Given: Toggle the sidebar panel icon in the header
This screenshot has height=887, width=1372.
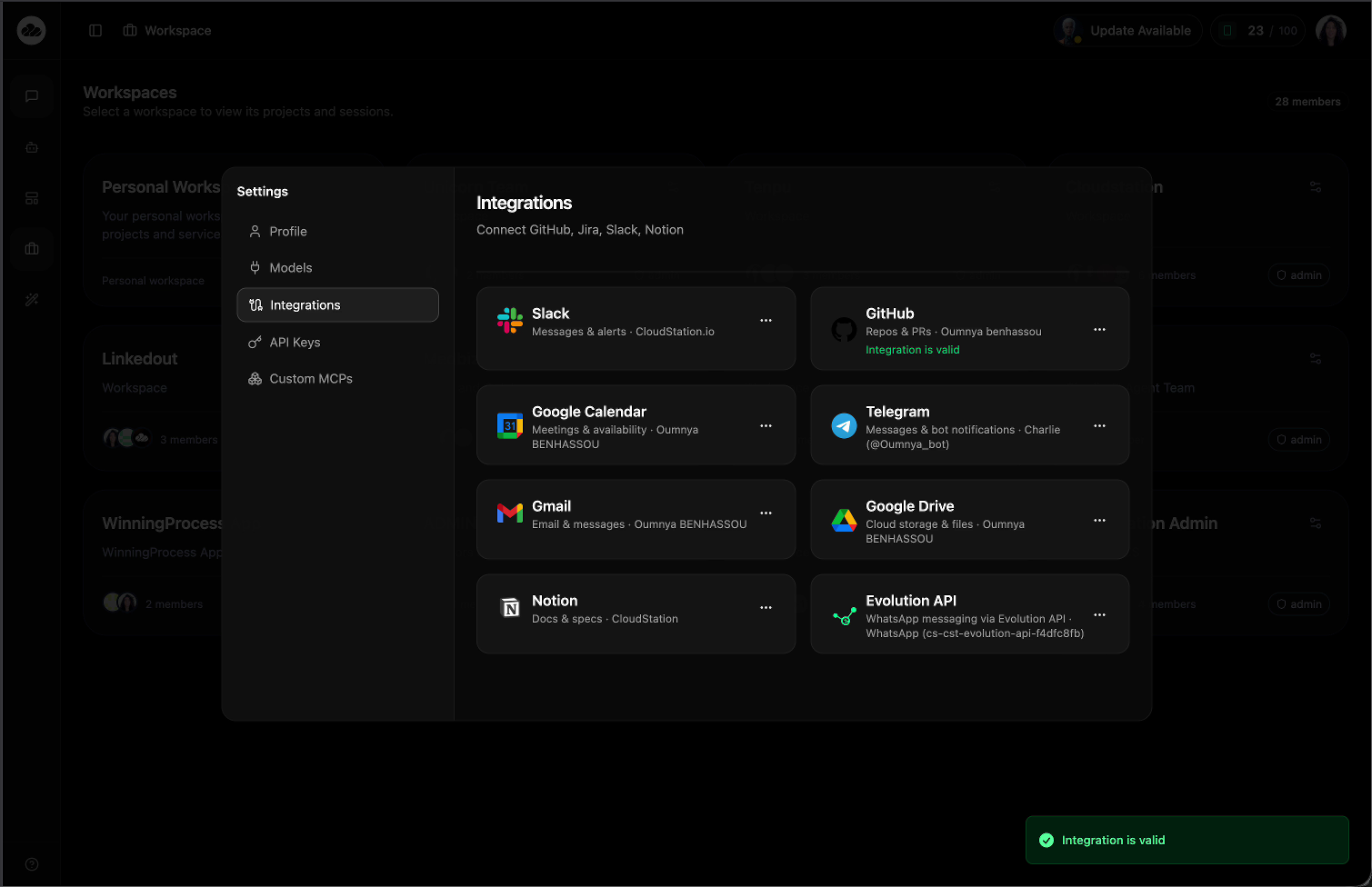Looking at the screenshot, I should click(95, 31).
